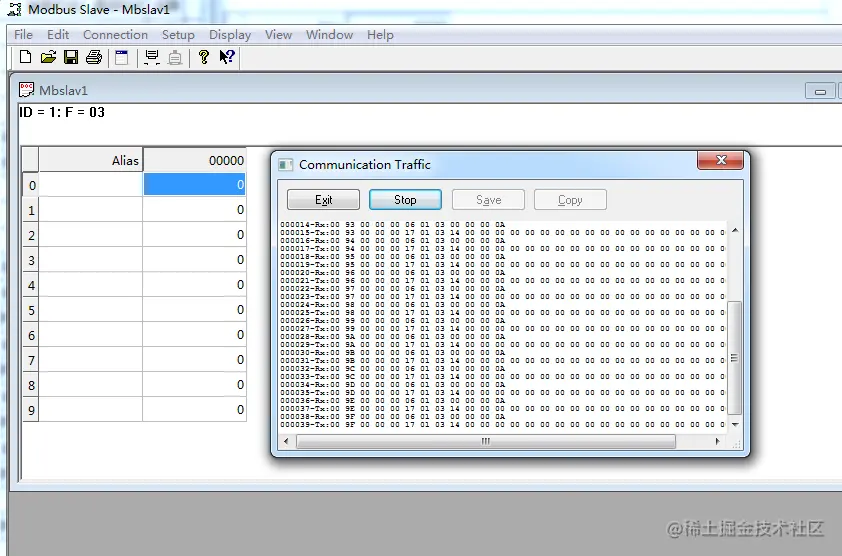Open the Help menu
842x556 pixels.
click(x=380, y=34)
